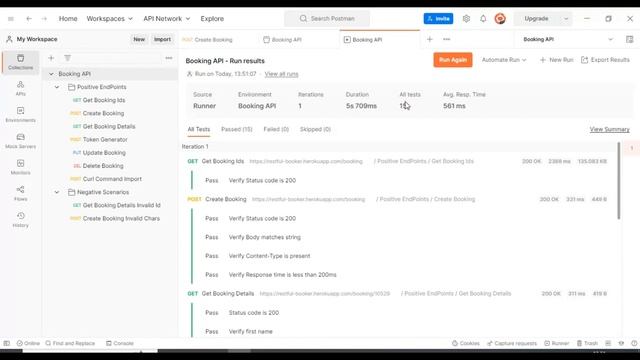640x360 pixels.
Task: Open the user avatar menu
Action: point(500,19)
